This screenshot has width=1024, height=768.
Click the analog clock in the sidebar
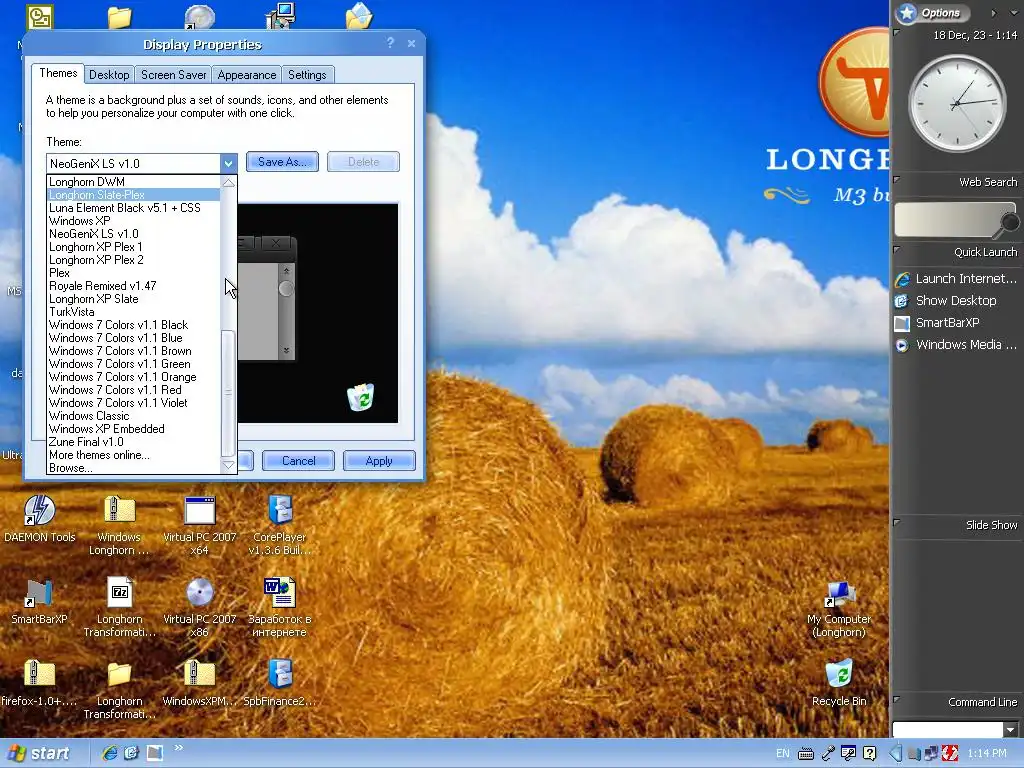tap(957, 104)
